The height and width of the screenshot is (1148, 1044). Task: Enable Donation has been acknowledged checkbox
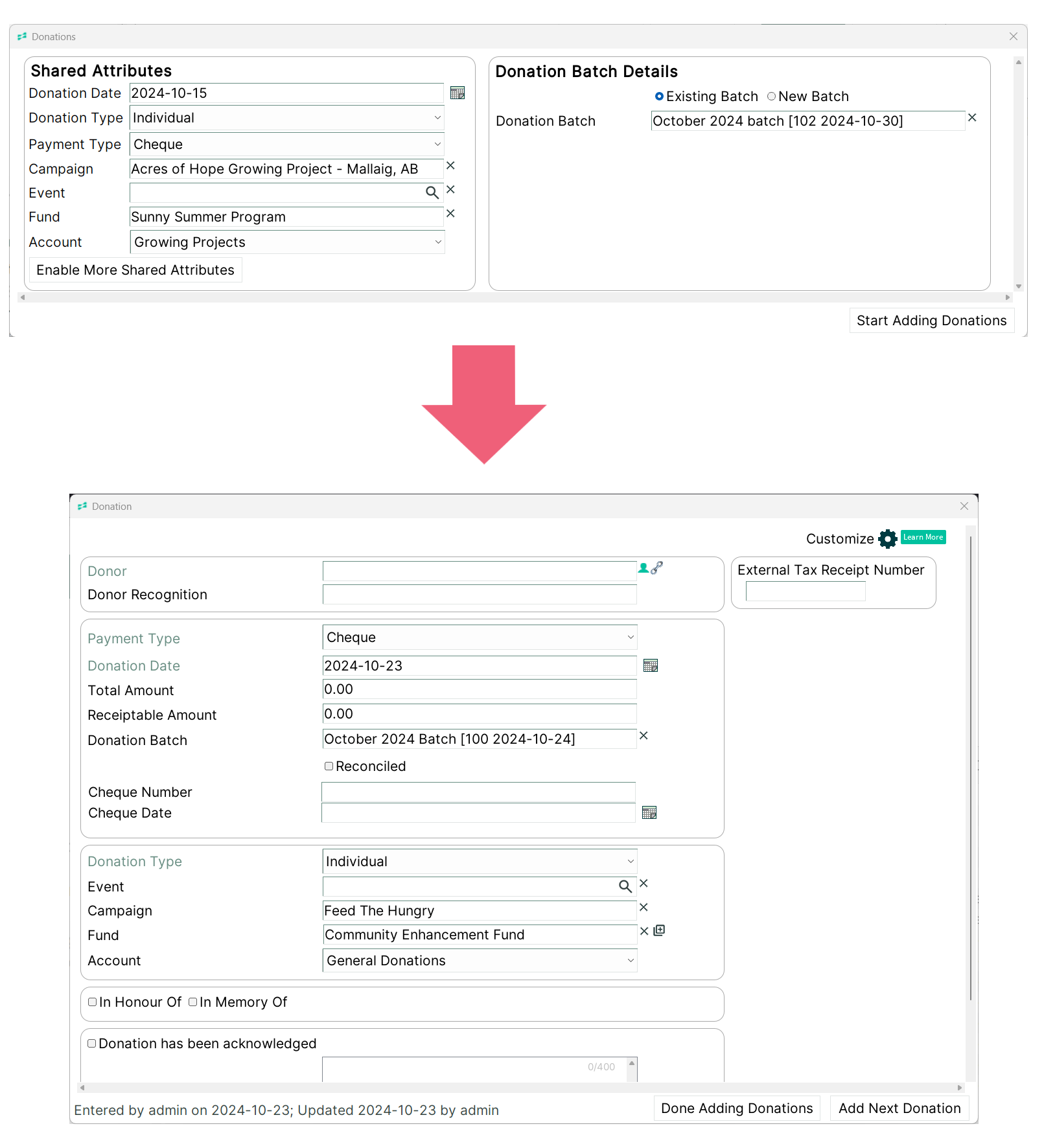pos(92,1044)
